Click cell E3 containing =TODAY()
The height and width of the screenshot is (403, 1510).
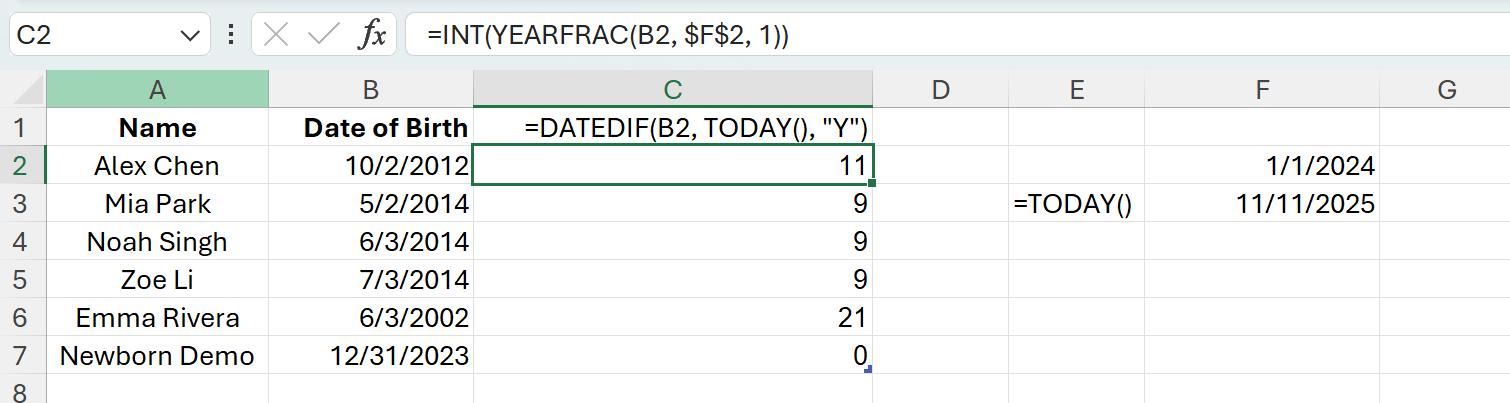point(1074,204)
